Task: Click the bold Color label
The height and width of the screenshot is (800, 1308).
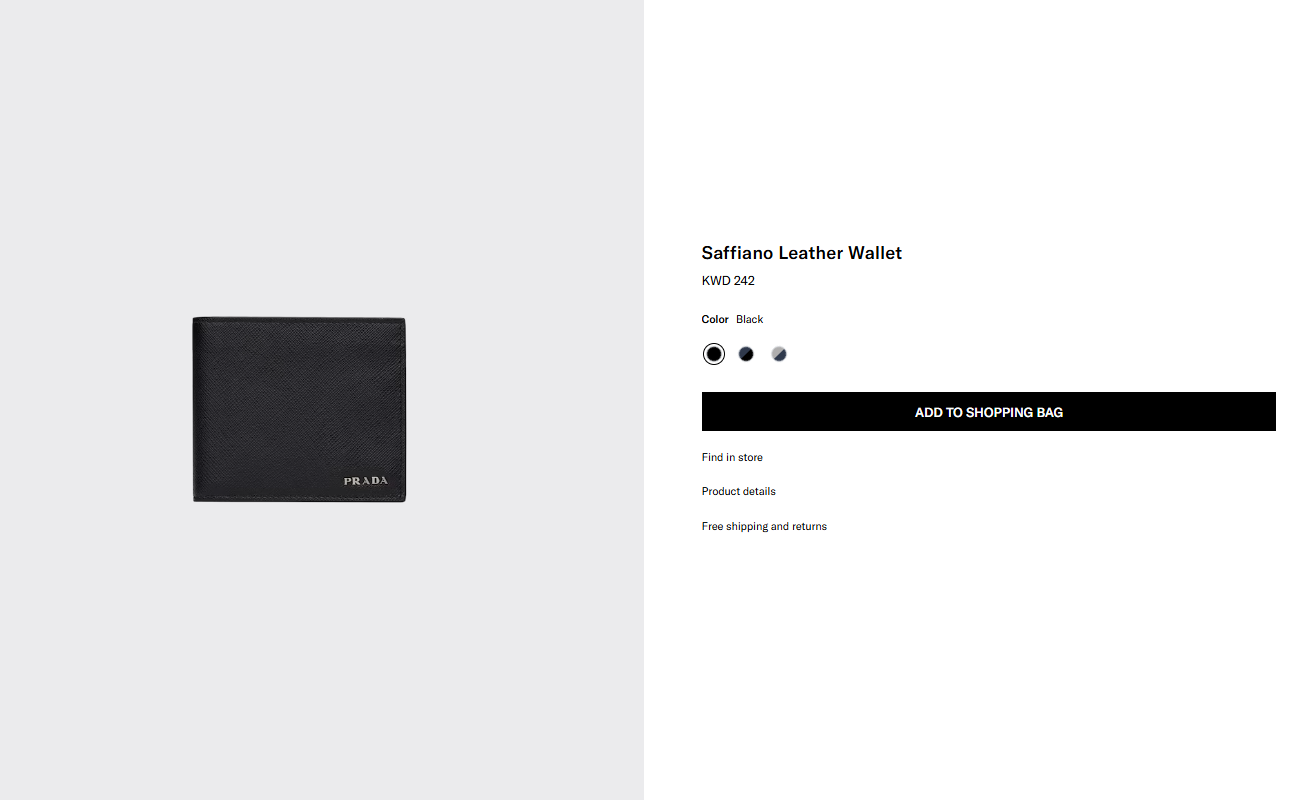Action: pos(715,319)
